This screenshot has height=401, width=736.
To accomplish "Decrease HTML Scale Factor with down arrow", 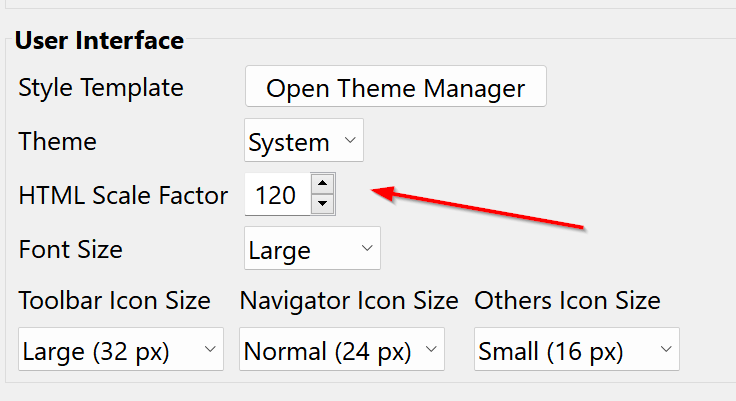I will click(x=322, y=204).
